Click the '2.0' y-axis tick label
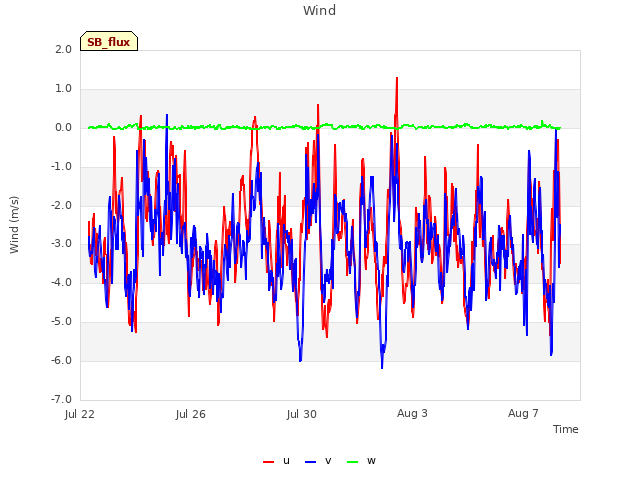 63,49
